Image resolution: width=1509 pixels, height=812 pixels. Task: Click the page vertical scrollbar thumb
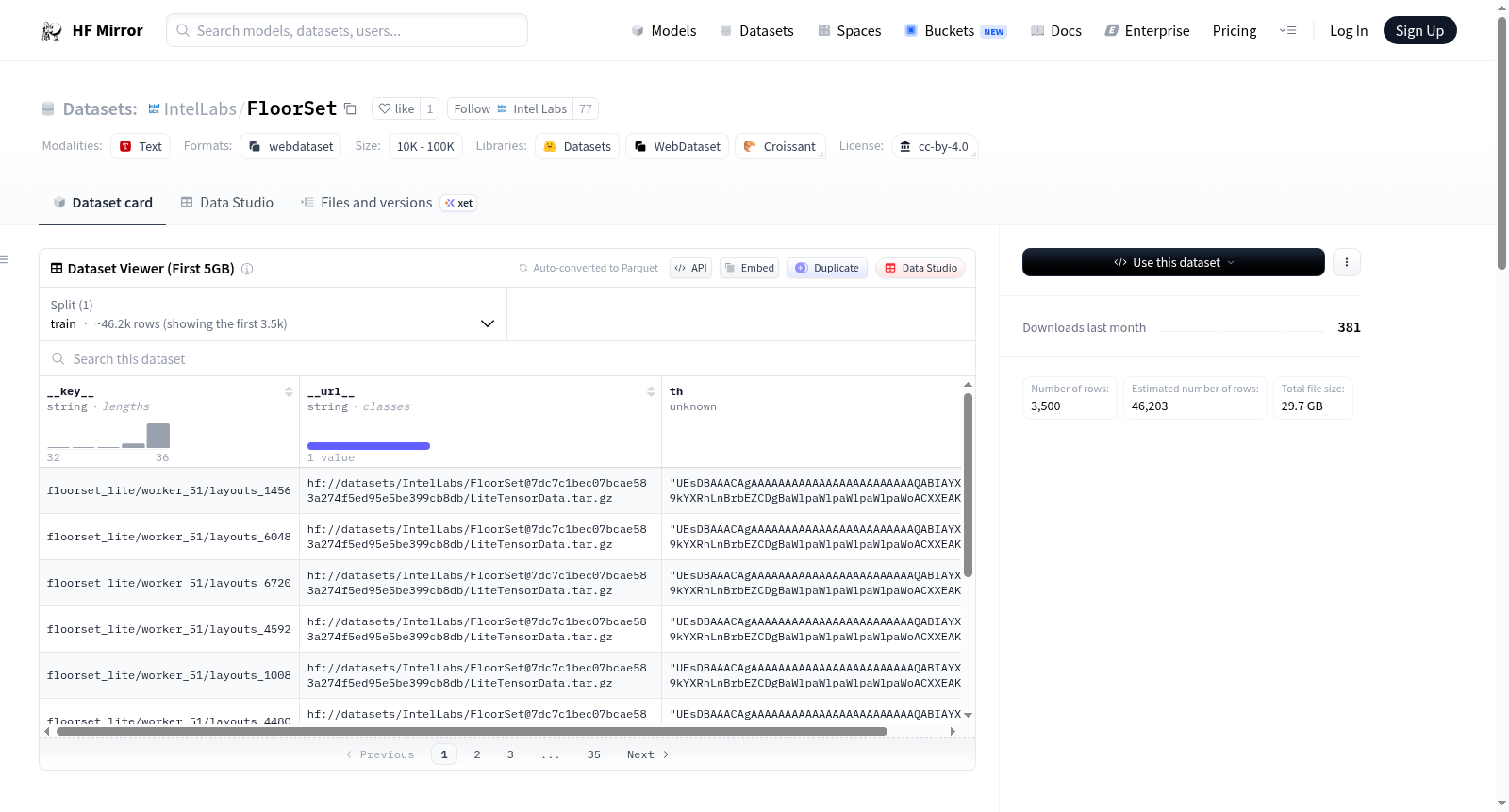coord(1502,141)
